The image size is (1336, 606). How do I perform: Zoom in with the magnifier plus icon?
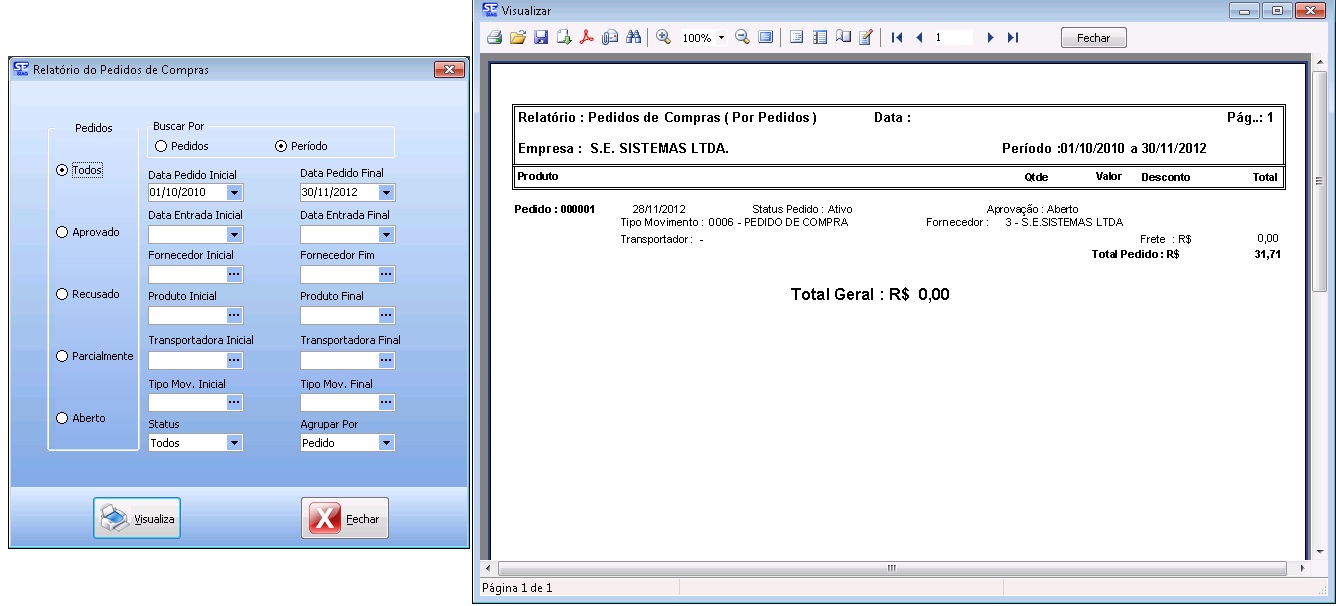click(663, 38)
